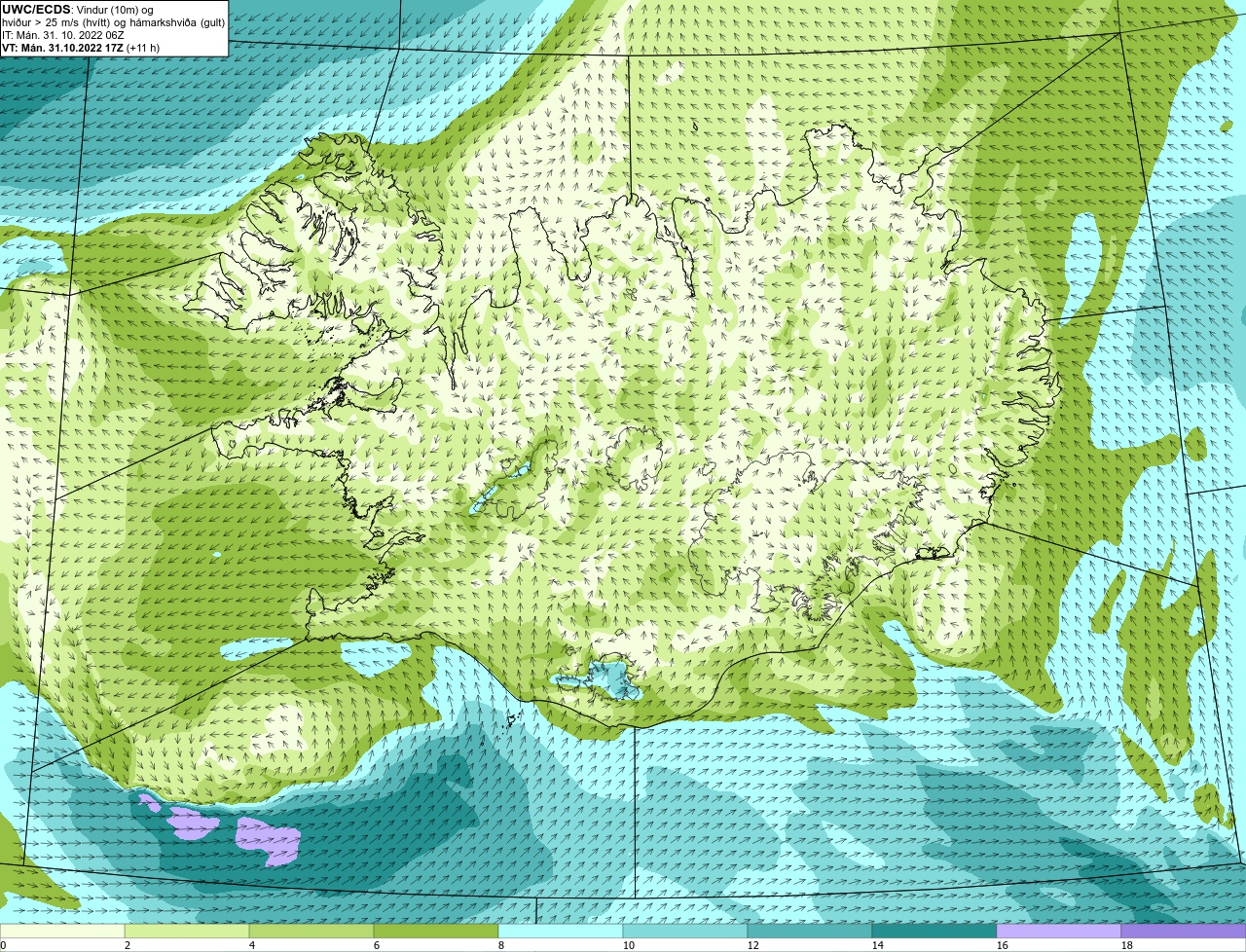Select the darker purple swatch above 18 m/s

coord(1184,931)
